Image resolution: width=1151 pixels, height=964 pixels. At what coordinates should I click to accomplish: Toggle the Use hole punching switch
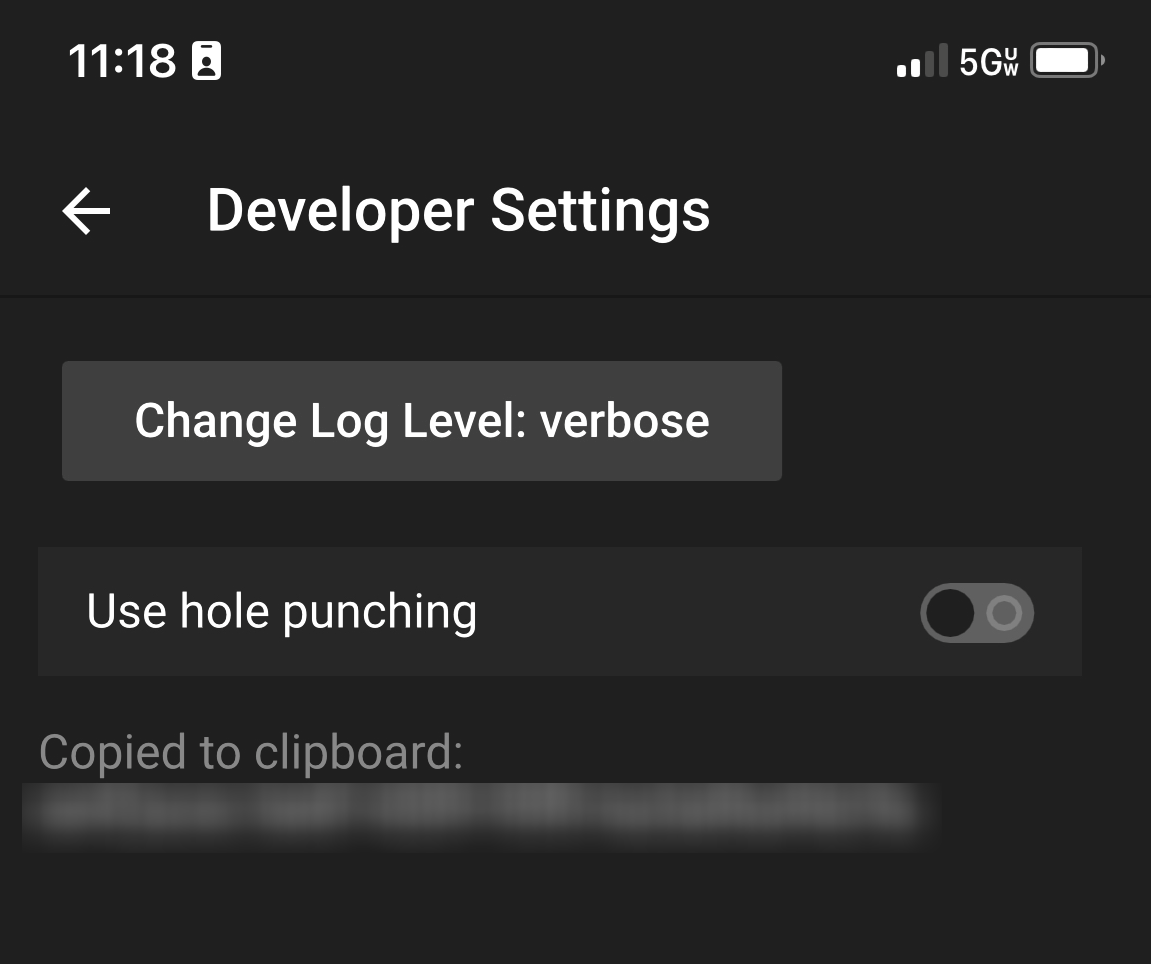pyautogui.click(x=977, y=612)
